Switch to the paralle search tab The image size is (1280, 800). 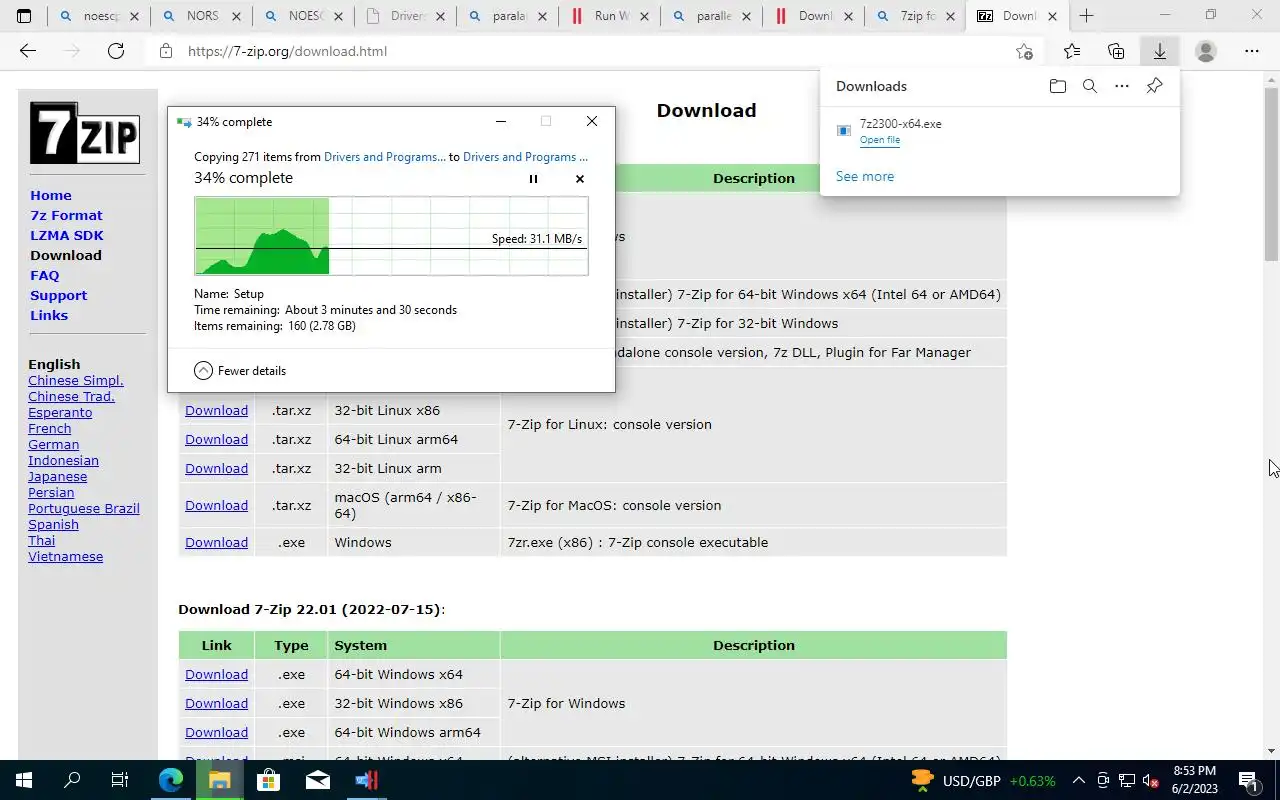coord(711,16)
